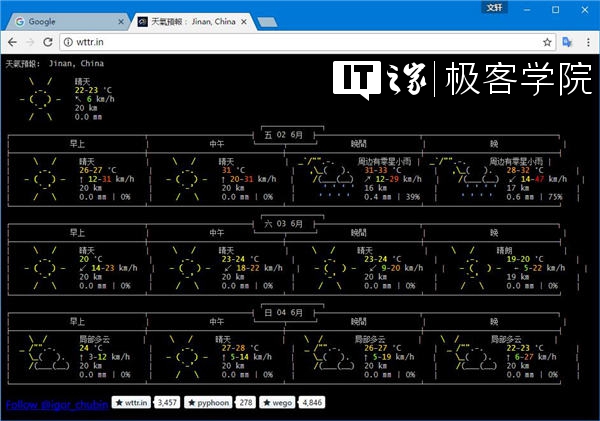View site information for wttr.in
This screenshot has width=600, height=421.
(x=68, y=42)
